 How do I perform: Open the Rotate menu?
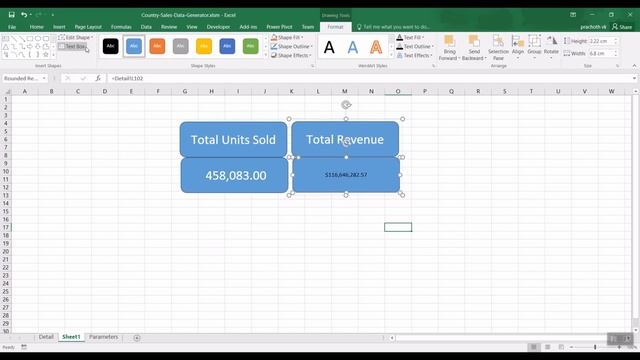551,47
